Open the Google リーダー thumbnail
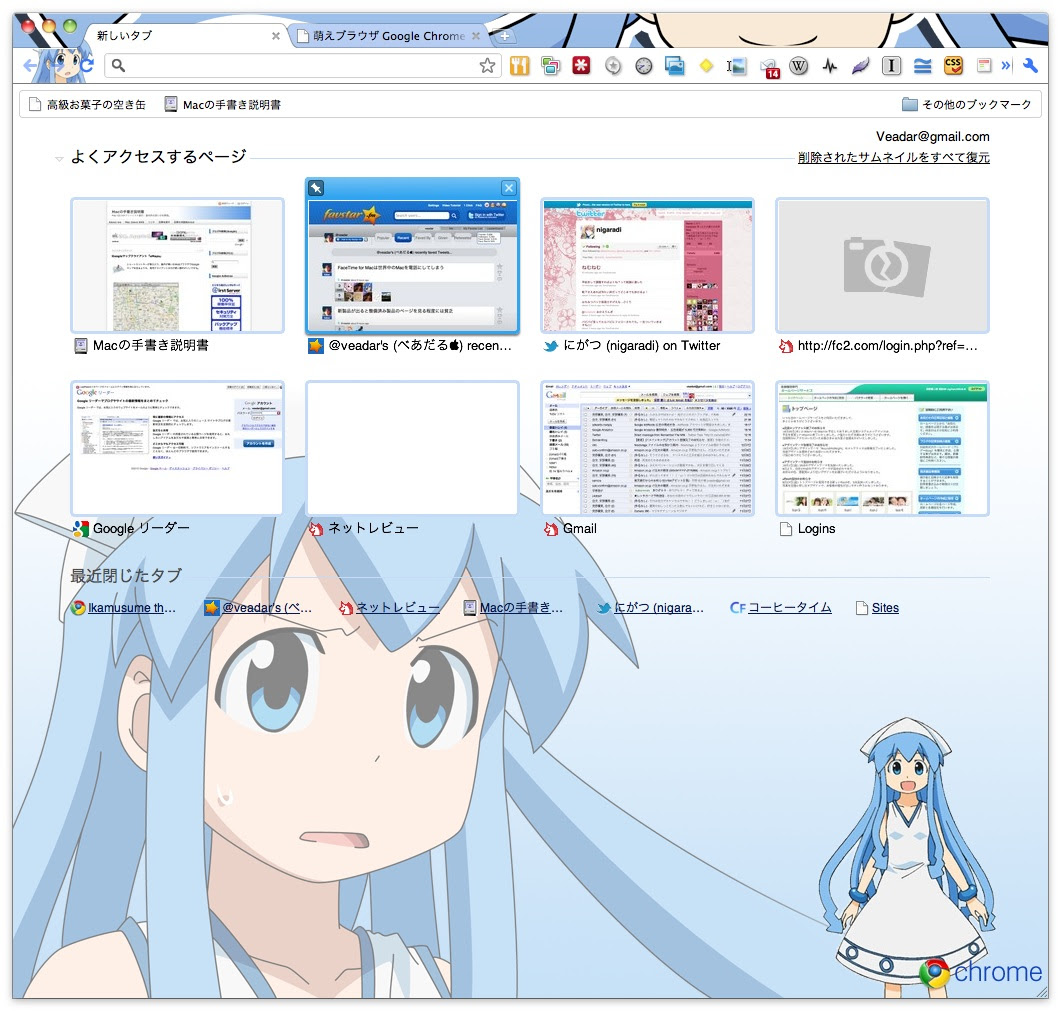Image resolution: width=1061 pixels, height=1011 pixels. (177, 448)
